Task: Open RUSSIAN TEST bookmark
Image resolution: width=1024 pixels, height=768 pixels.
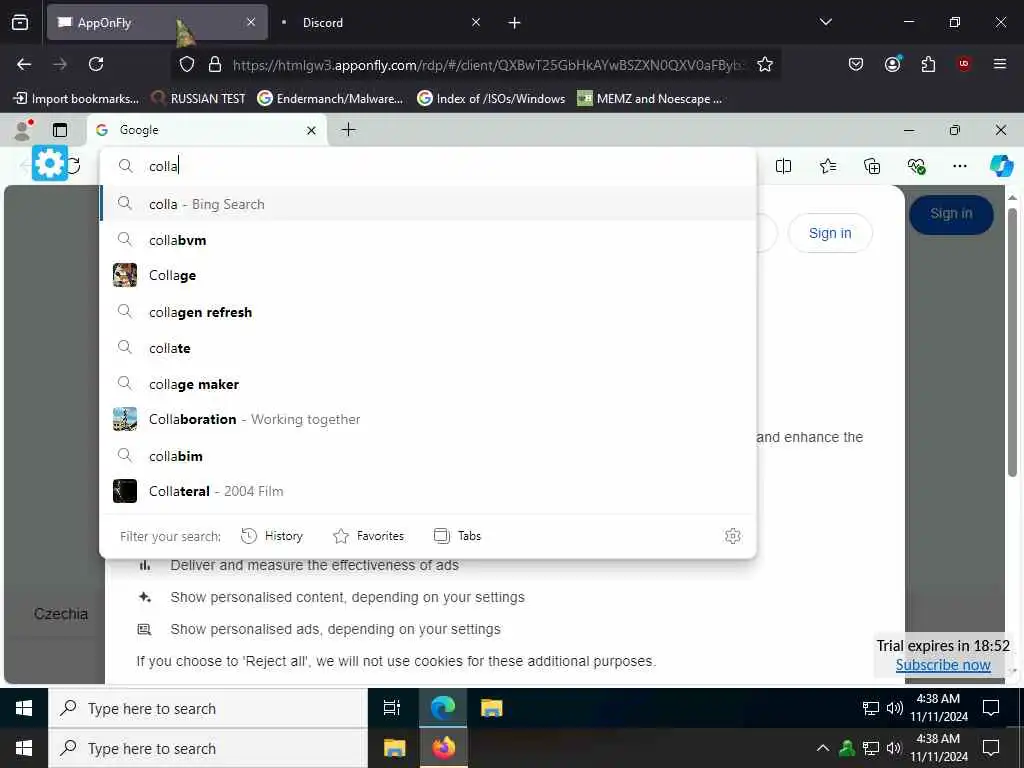Action: click(198, 99)
